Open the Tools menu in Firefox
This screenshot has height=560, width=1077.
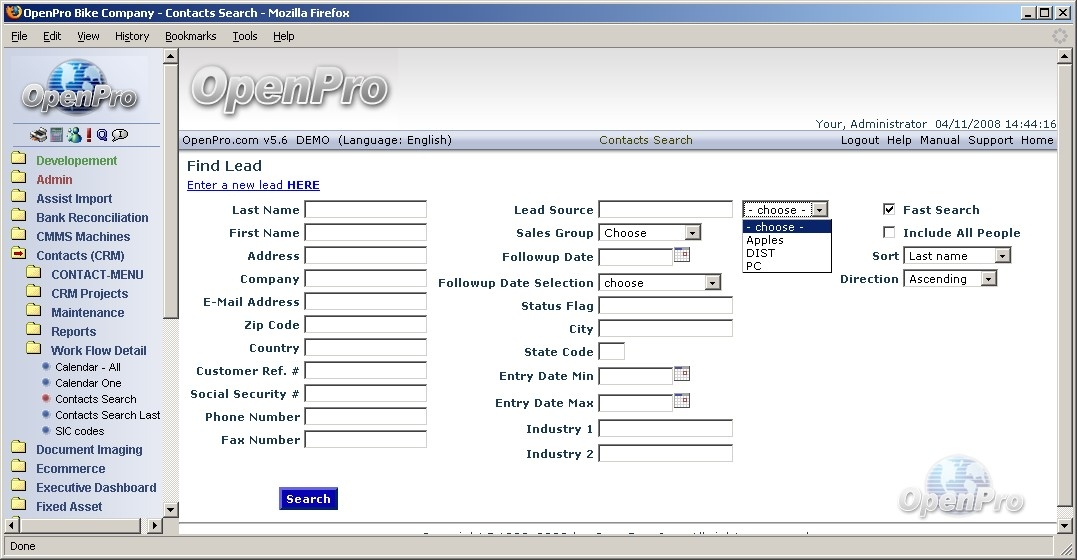pos(244,36)
